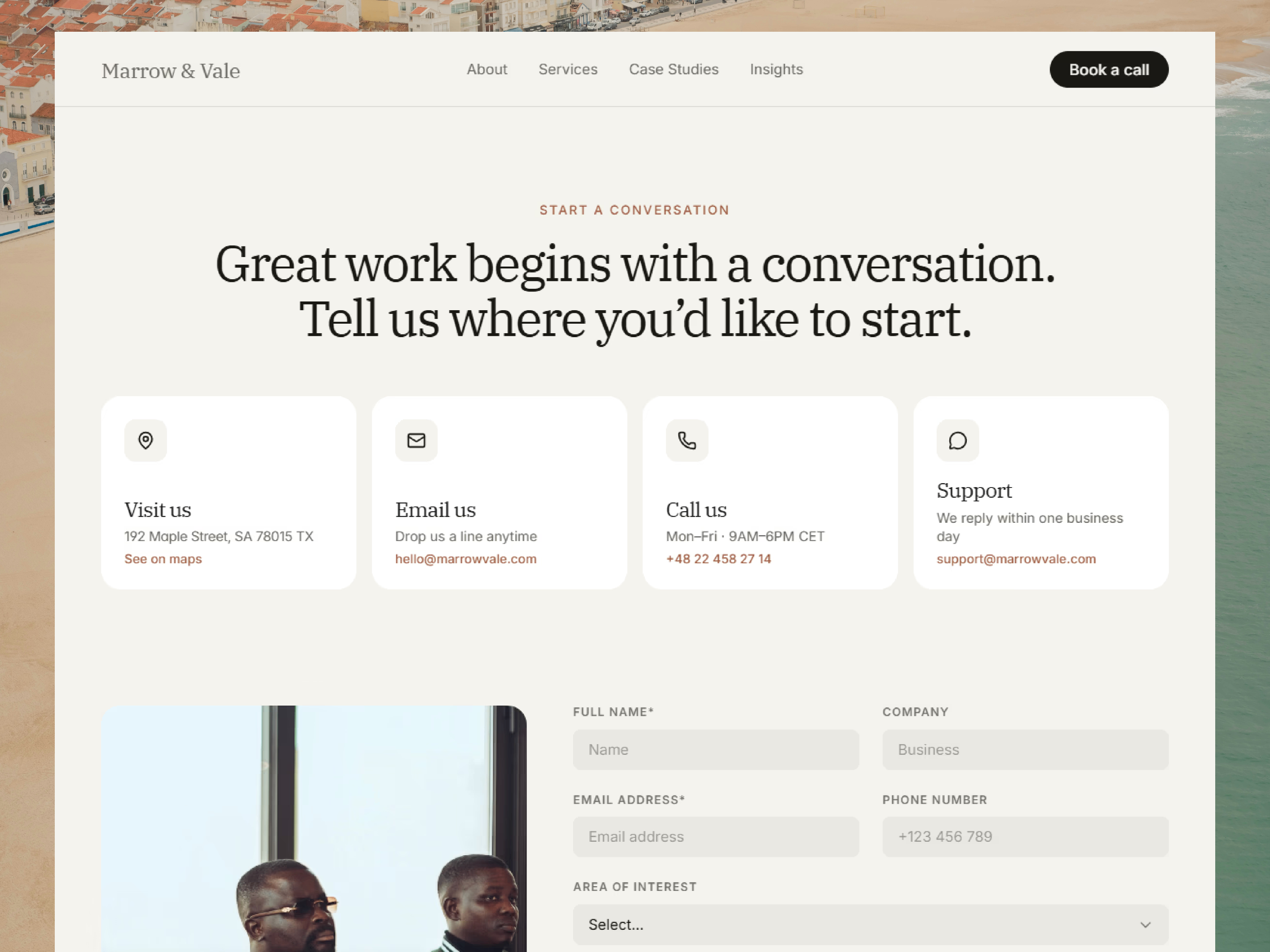1270x952 pixels.
Task: Open Case Studies in navigation
Action: tap(673, 69)
